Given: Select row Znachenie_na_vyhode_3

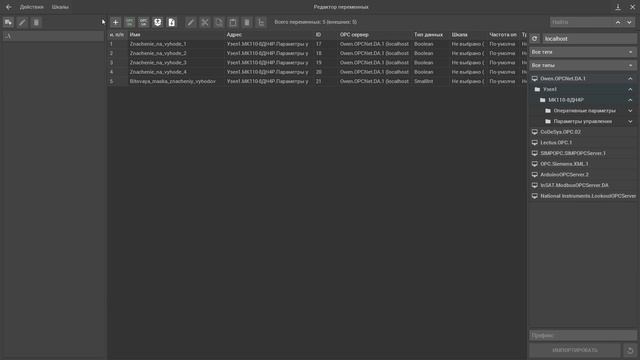Looking at the screenshot, I should coord(317,62).
